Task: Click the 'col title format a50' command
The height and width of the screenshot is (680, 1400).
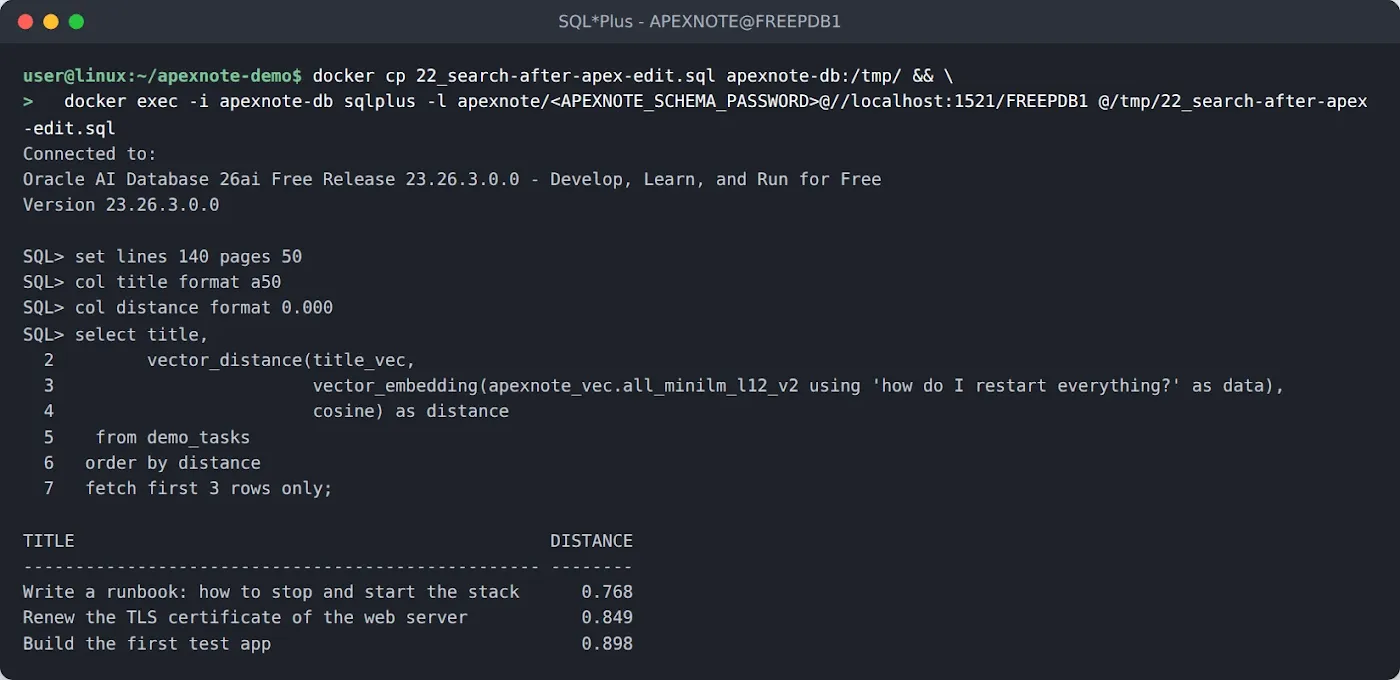Action: click(x=178, y=283)
